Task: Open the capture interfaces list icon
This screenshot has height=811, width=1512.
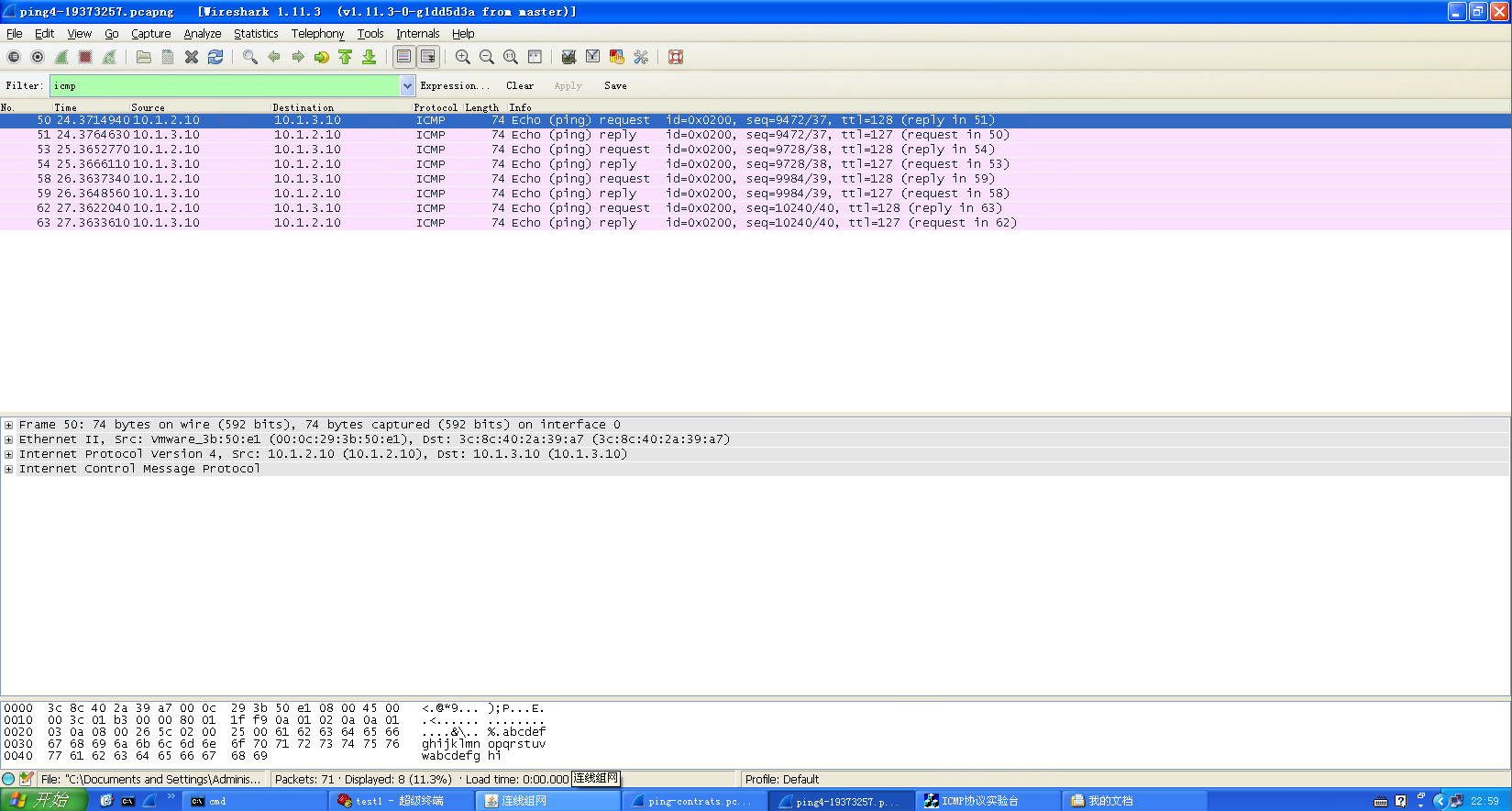Action: 14,57
